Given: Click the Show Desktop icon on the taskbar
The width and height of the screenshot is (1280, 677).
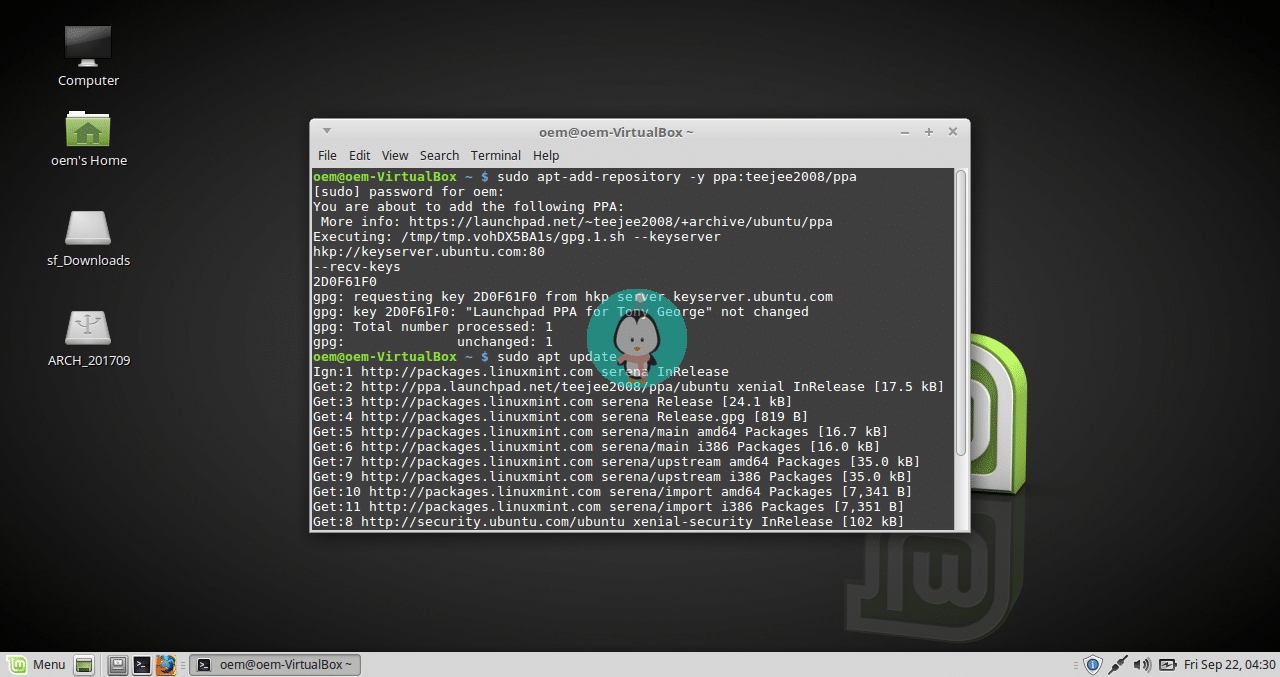Looking at the screenshot, I should 84,664.
